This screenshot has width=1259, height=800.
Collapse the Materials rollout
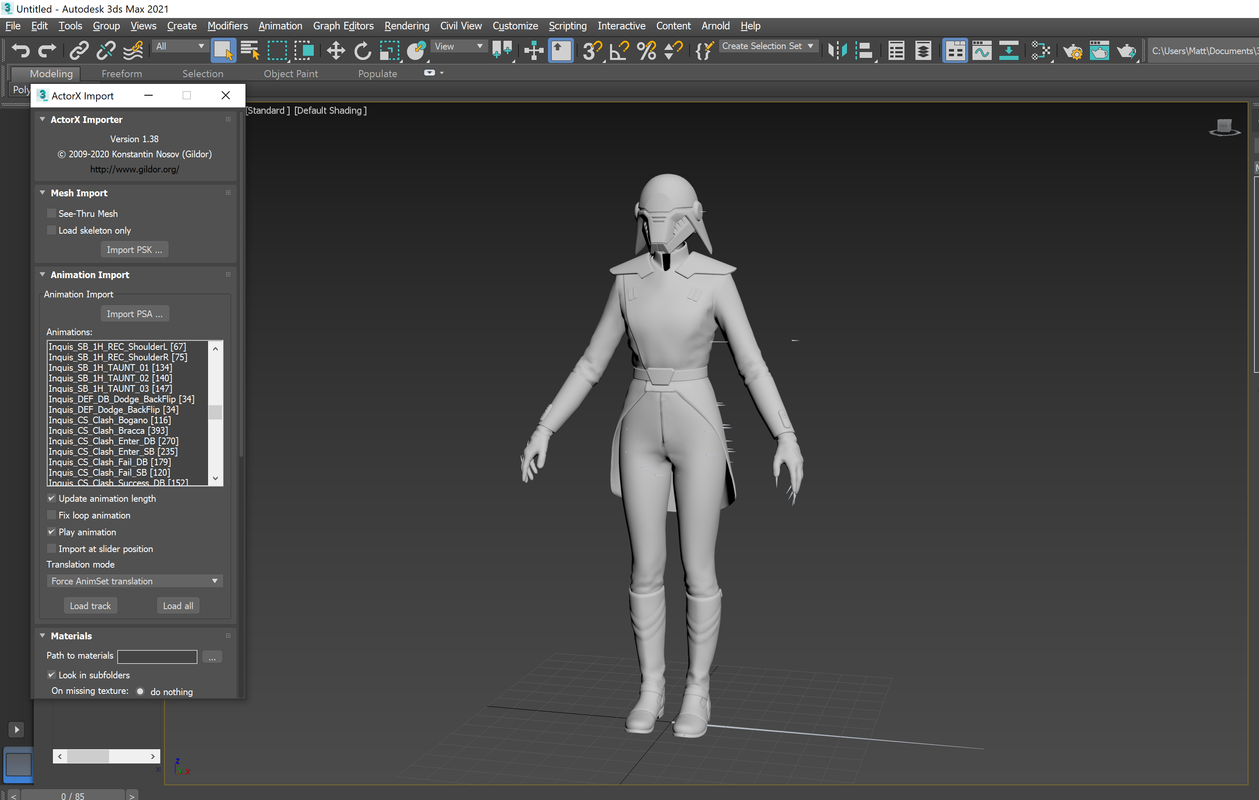pyautogui.click(x=43, y=636)
